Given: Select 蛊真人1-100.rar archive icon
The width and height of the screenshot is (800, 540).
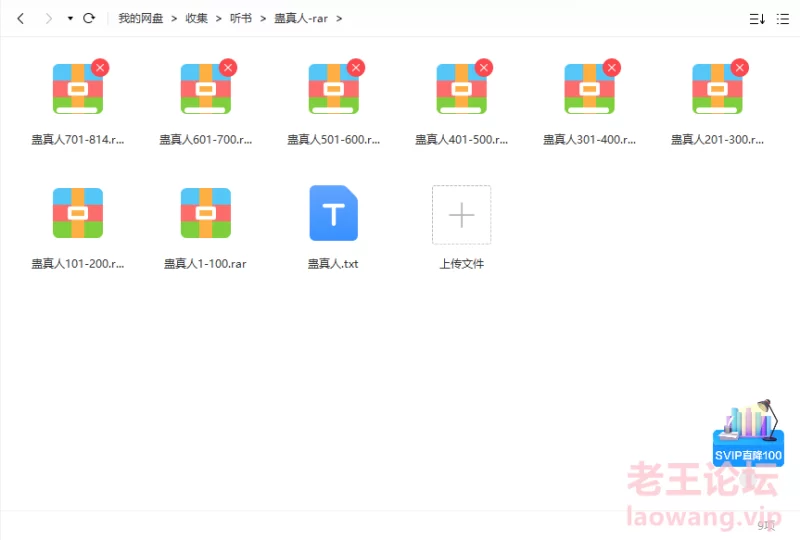Looking at the screenshot, I should [x=206, y=213].
